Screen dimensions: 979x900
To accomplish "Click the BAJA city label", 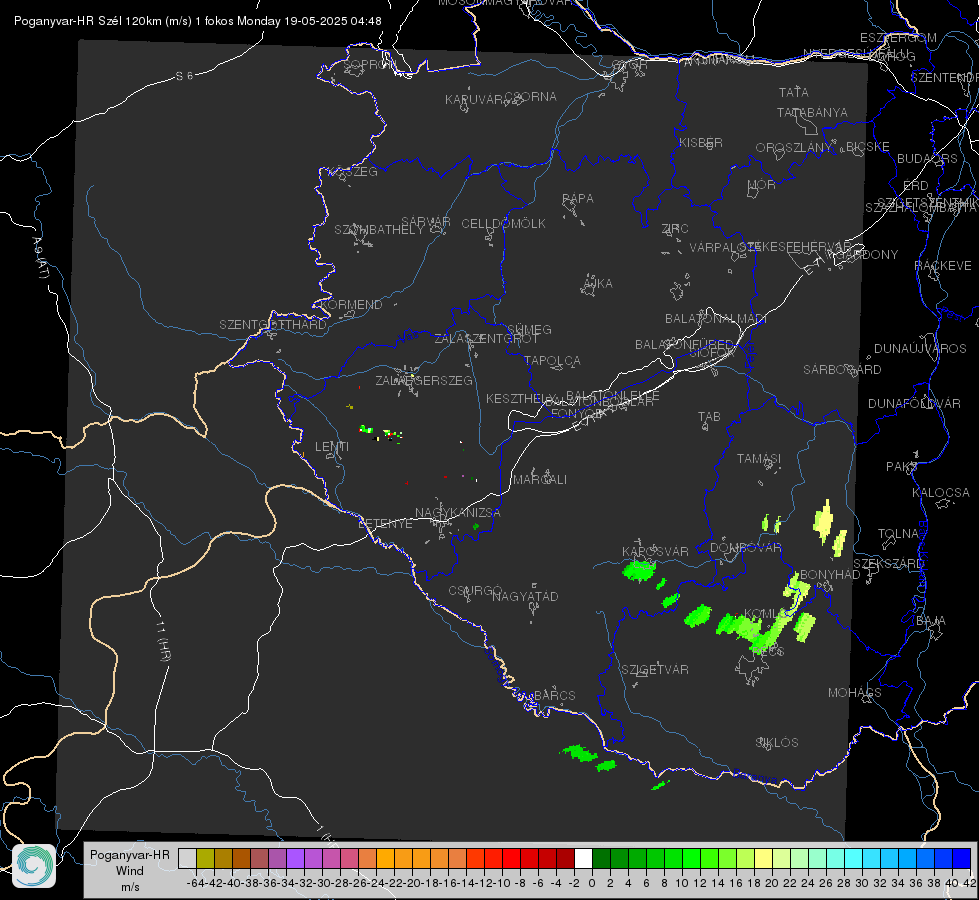I will point(931,620).
